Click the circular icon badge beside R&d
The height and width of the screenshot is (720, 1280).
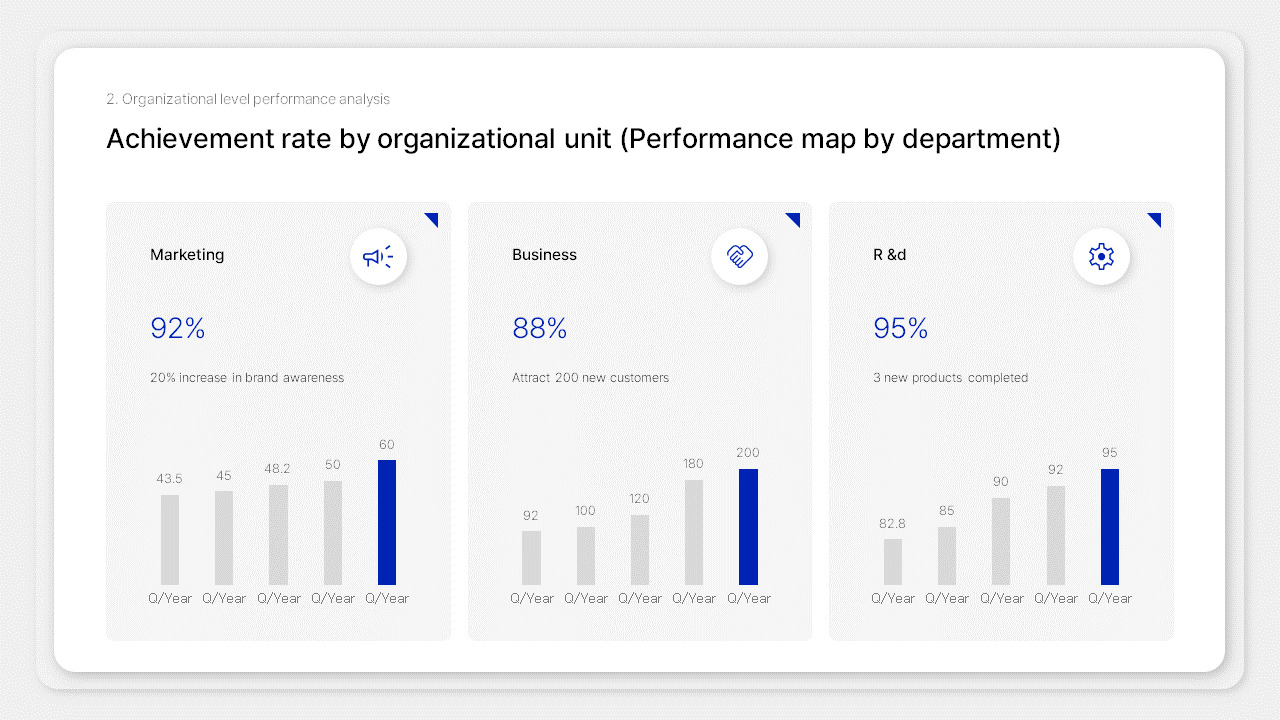(1101, 256)
